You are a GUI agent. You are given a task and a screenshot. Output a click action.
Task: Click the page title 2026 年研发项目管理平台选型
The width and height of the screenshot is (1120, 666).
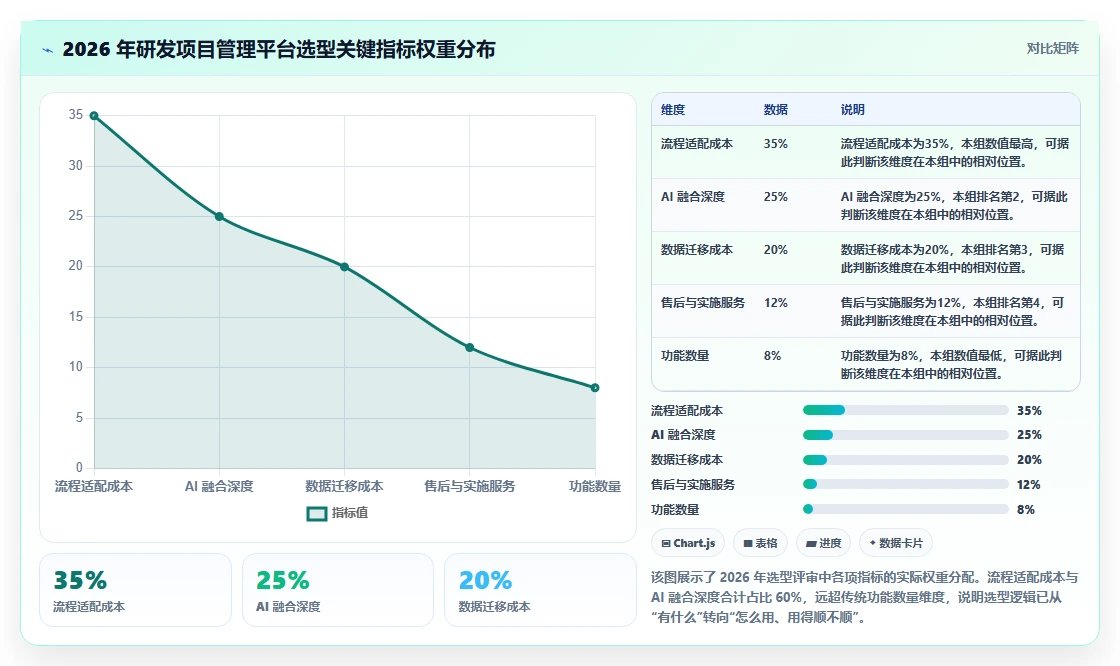pyautogui.click(x=279, y=49)
